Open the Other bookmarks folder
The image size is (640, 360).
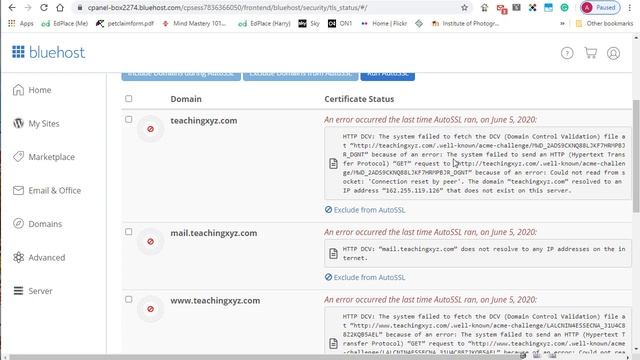pos(604,24)
